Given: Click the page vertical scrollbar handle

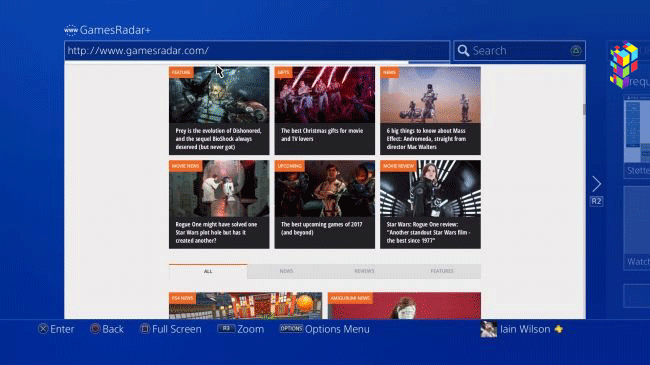Looking at the screenshot, I should [x=584, y=110].
